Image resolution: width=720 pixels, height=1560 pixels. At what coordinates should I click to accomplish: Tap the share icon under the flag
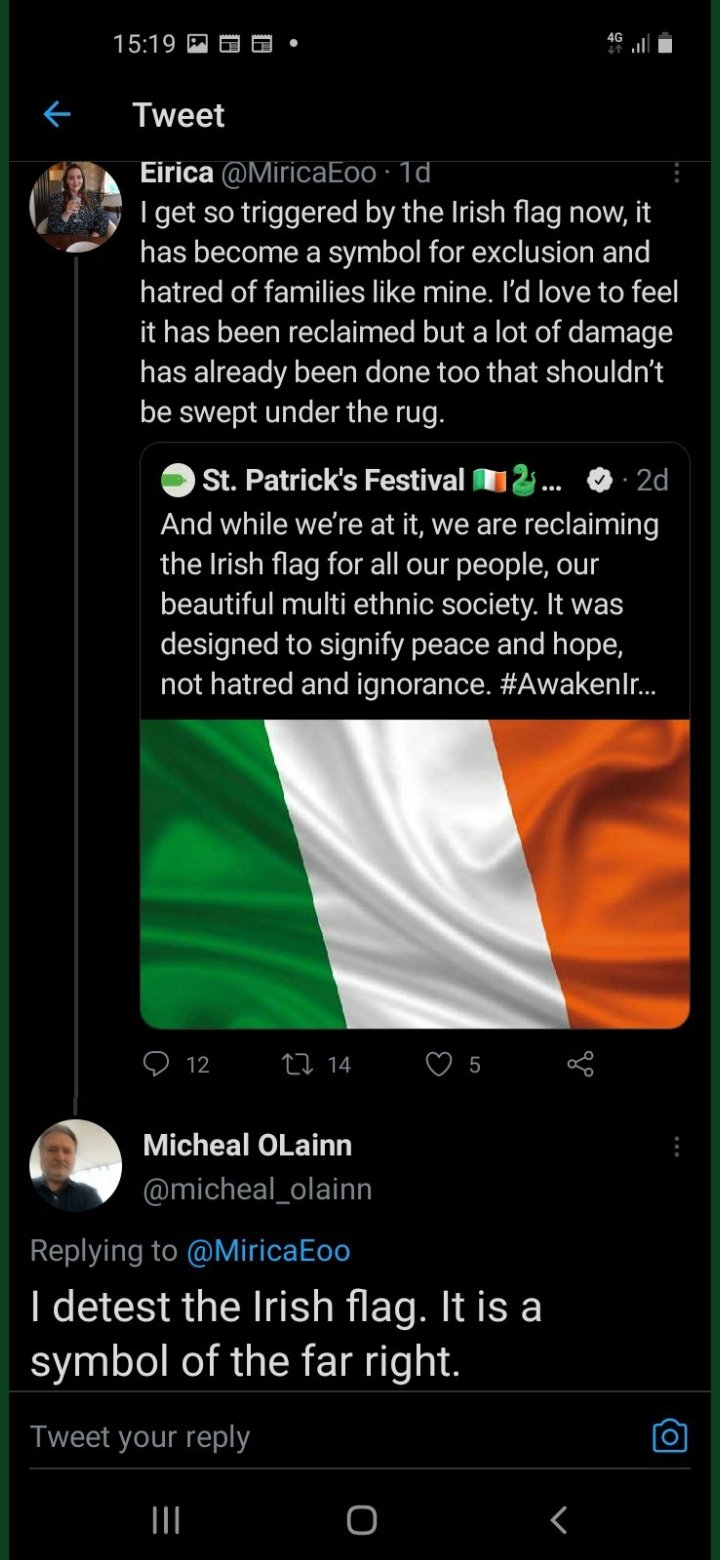581,1064
